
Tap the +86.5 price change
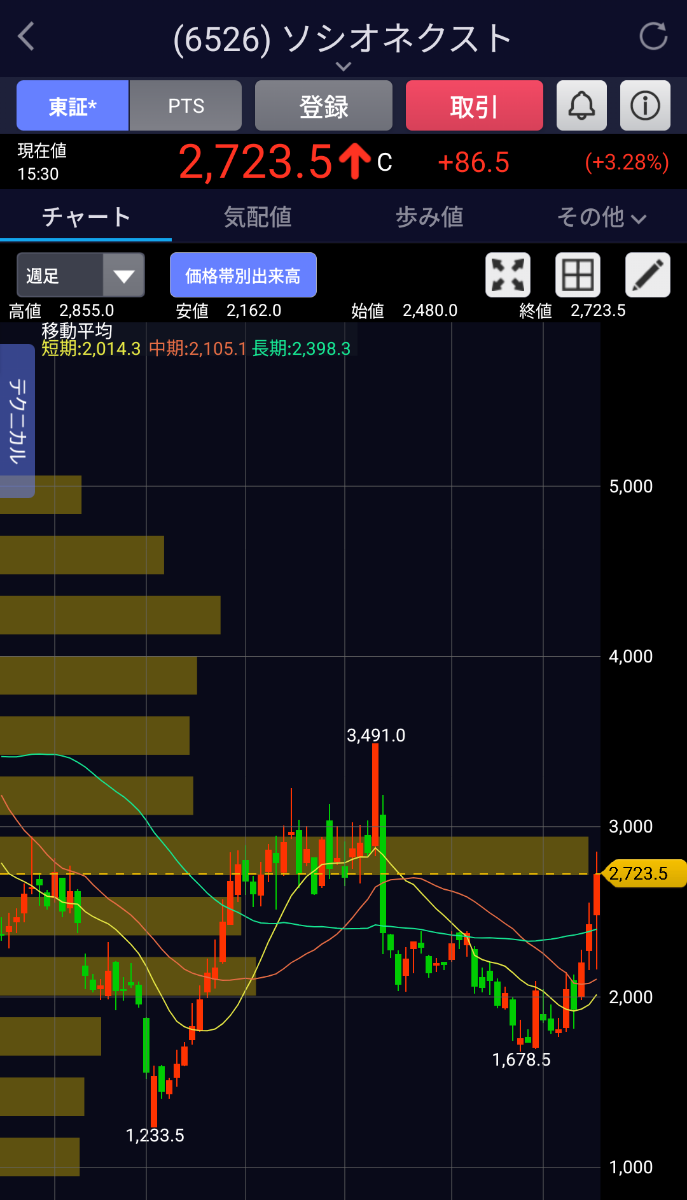[x=474, y=162]
